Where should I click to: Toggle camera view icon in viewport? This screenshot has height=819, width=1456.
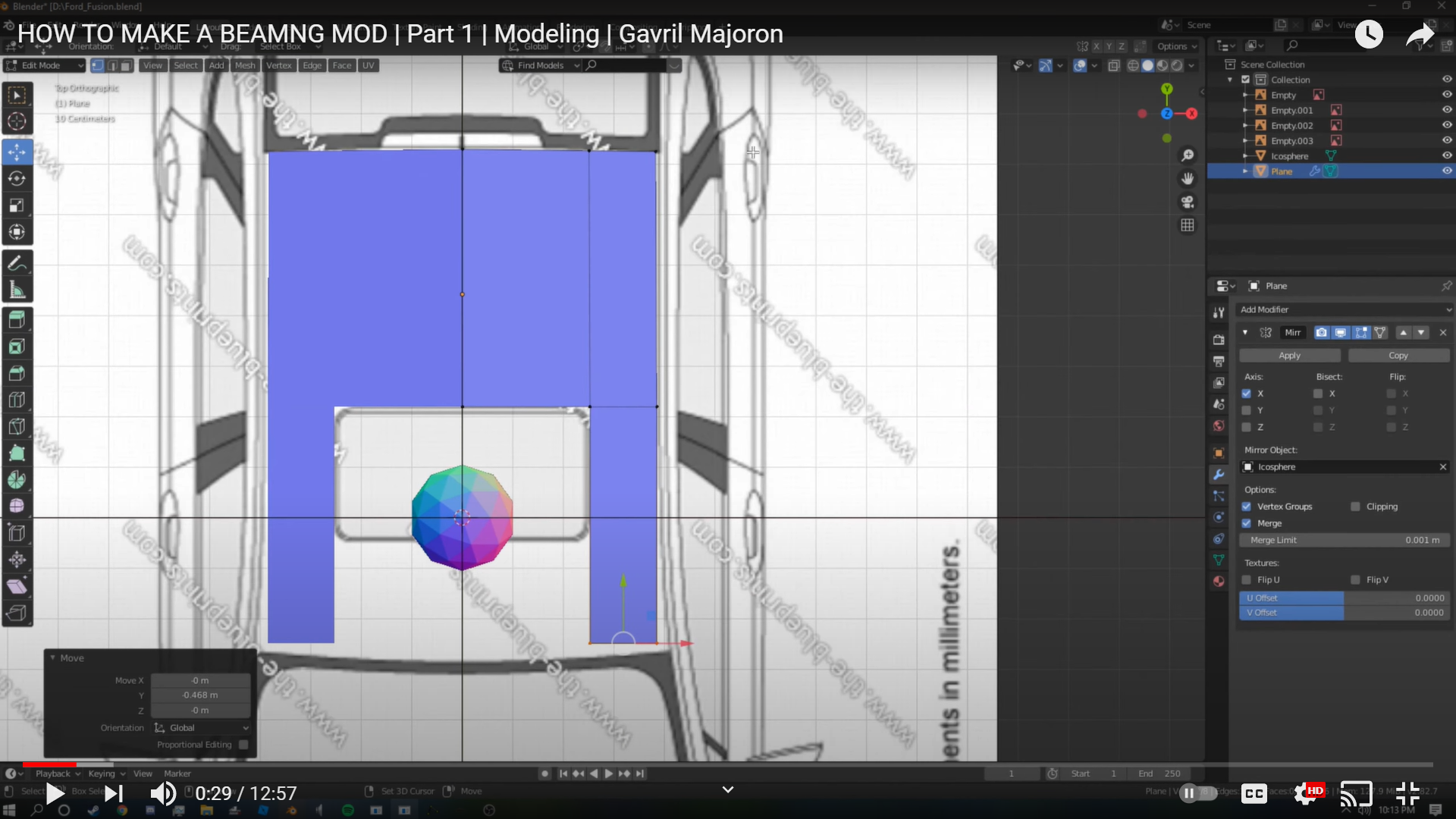1188,202
